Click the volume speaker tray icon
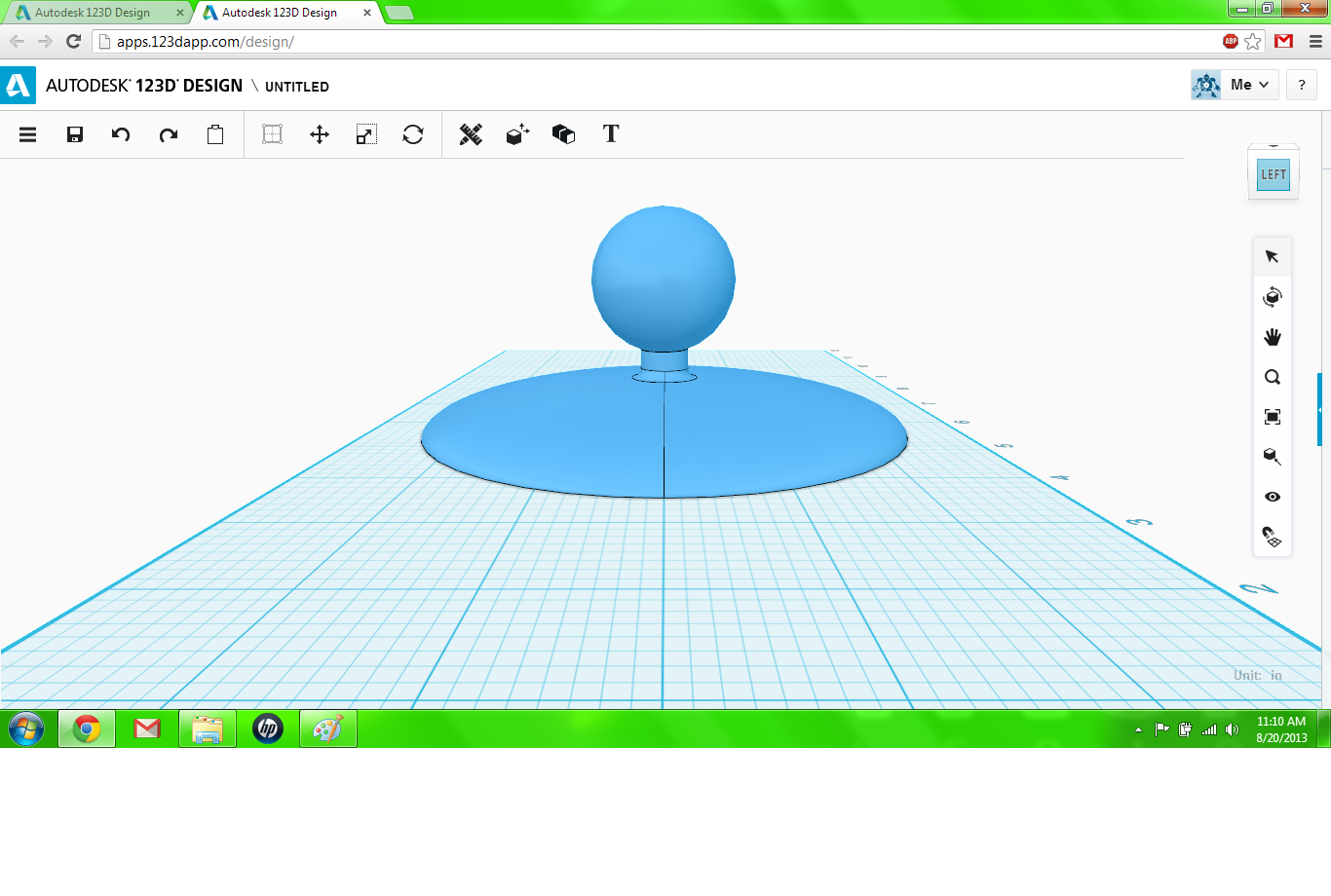Screen dimensions: 1331x896 pyautogui.click(x=1233, y=729)
